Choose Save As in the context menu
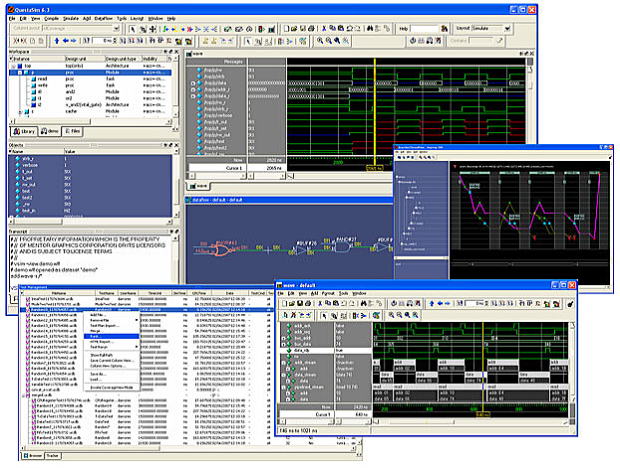The width and height of the screenshot is (620, 468). 111,374
